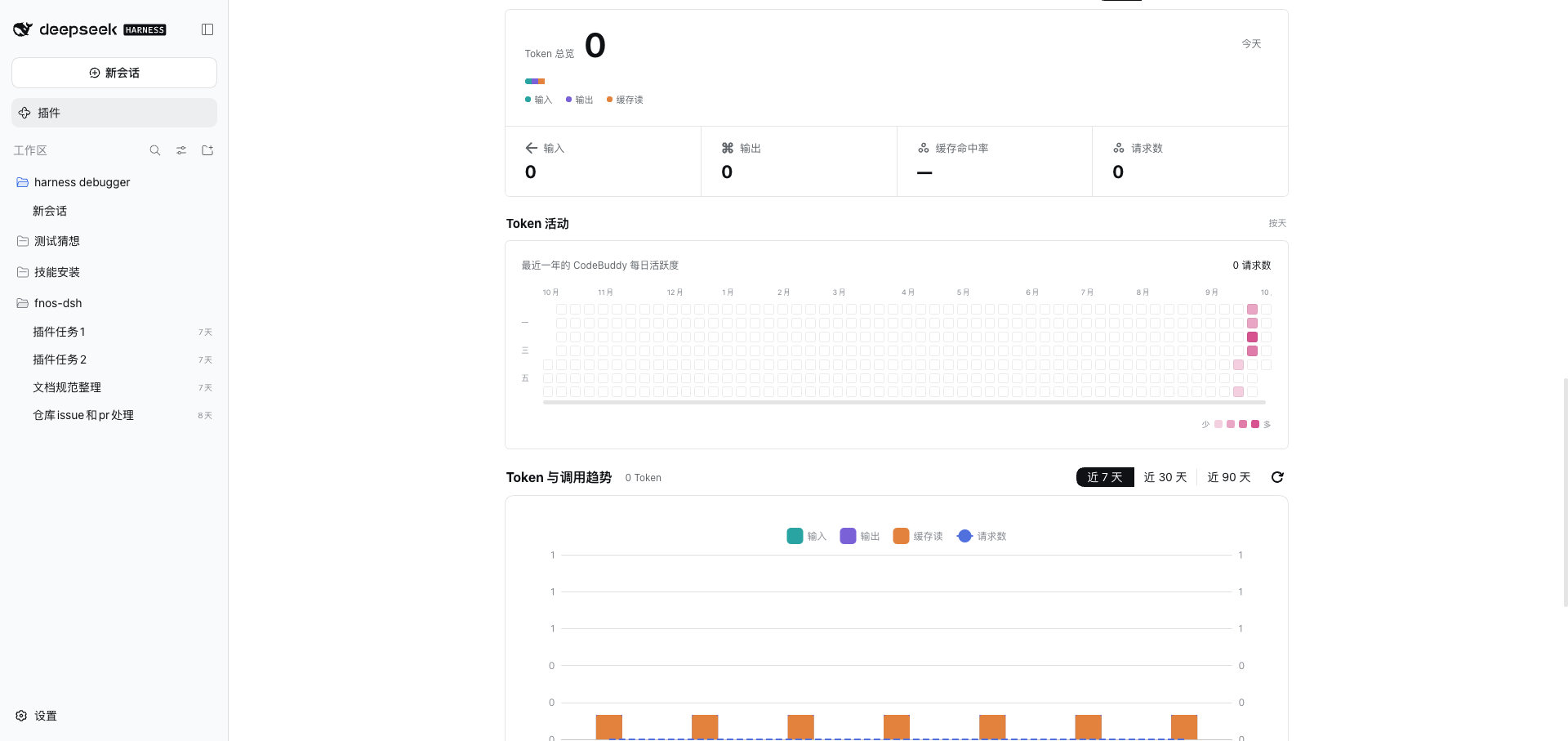1568x741 pixels.
Task: Click the 按天 grouping selector
Action: click(1277, 223)
